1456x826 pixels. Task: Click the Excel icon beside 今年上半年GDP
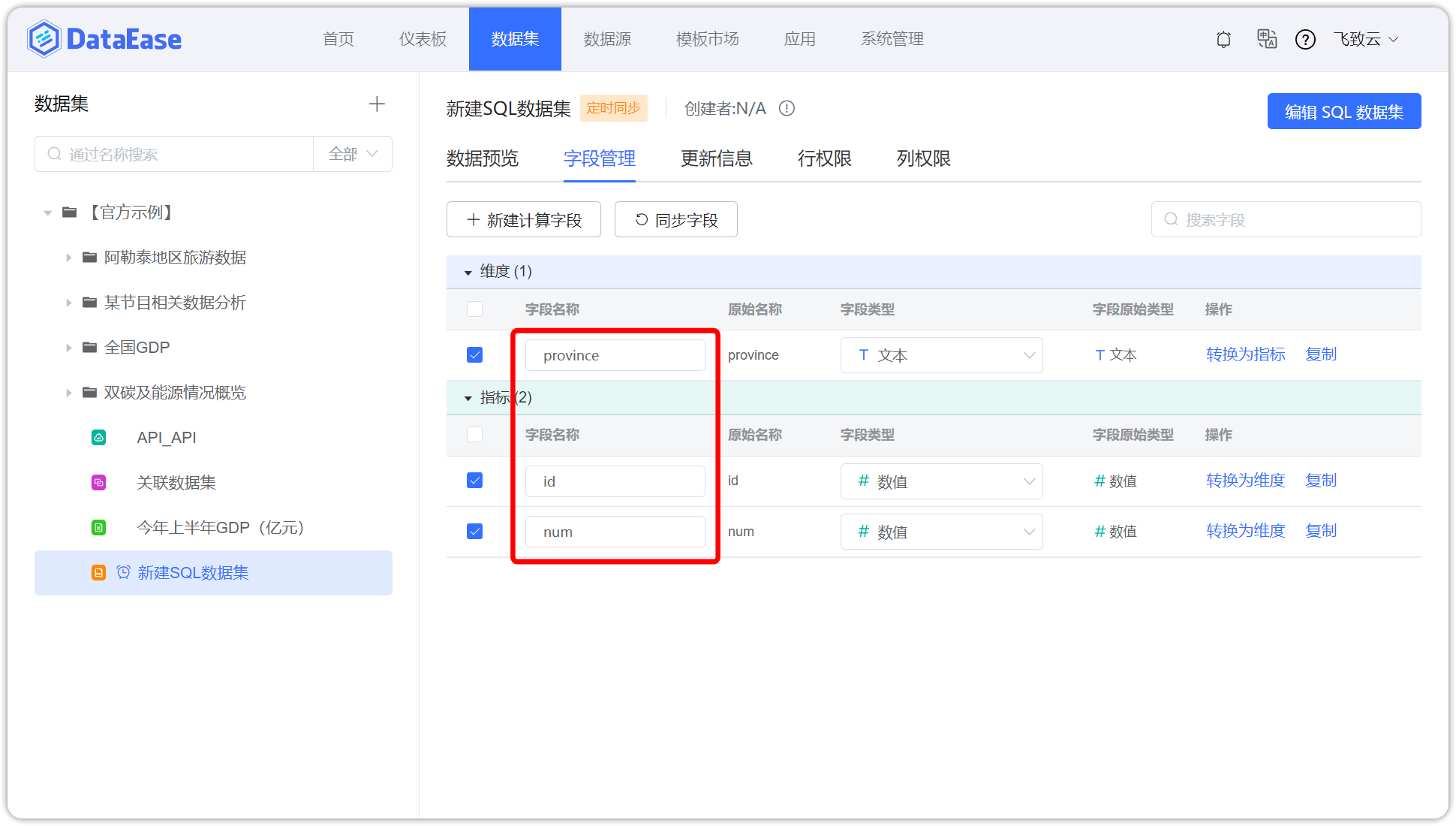click(x=98, y=527)
